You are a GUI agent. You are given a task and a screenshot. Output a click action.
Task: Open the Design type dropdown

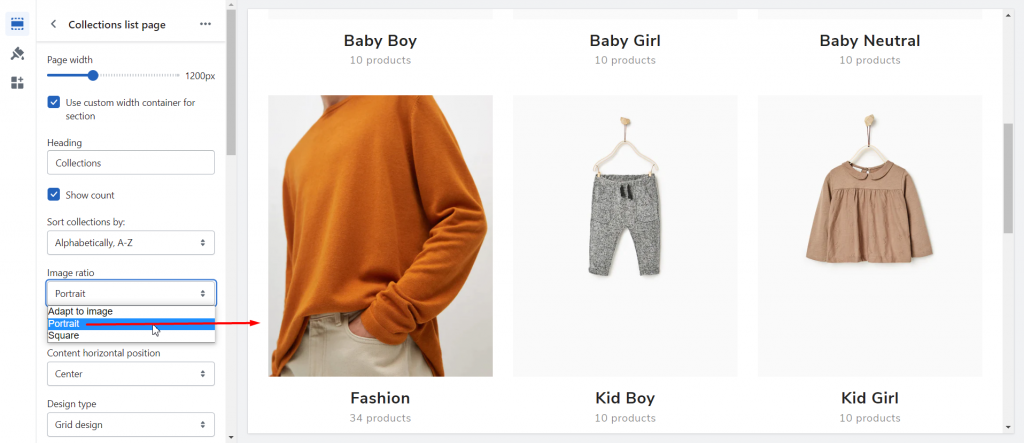click(x=131, y=425)
